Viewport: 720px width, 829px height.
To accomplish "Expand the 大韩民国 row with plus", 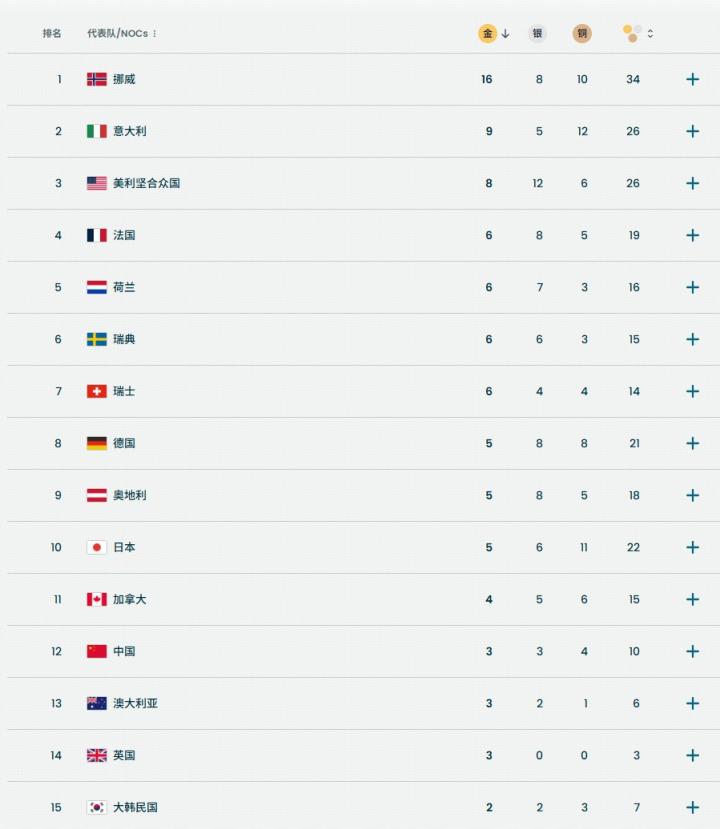I will (x=692, y=807).
